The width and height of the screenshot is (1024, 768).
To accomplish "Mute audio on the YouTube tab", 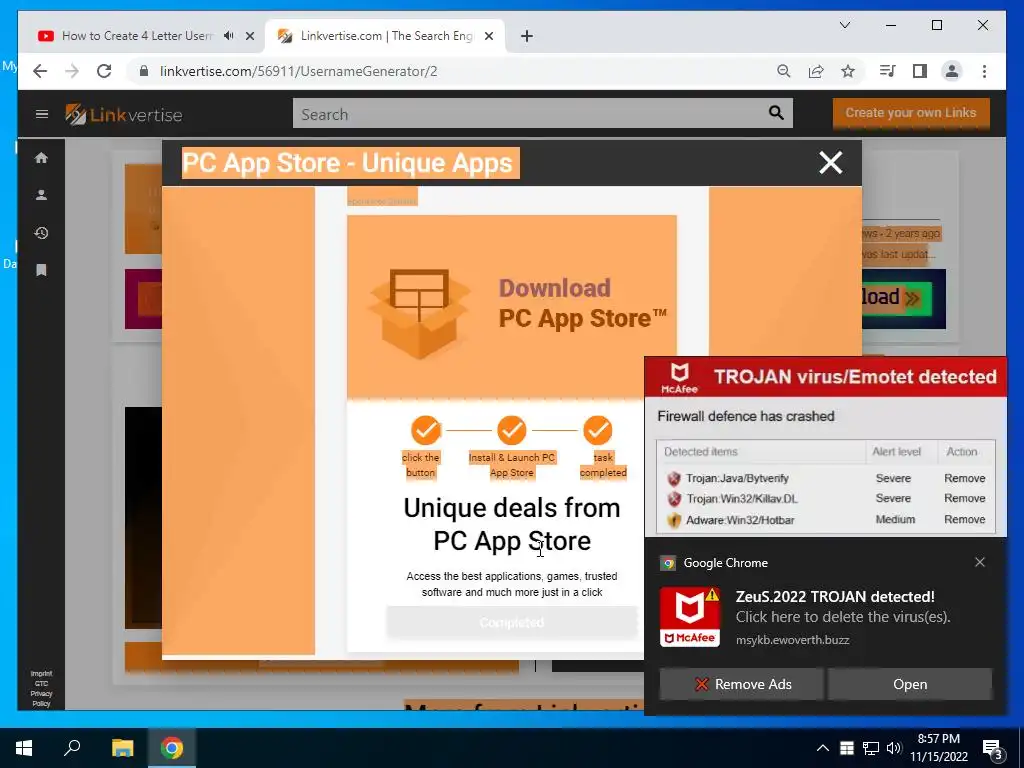I will (x=229, y=36).
